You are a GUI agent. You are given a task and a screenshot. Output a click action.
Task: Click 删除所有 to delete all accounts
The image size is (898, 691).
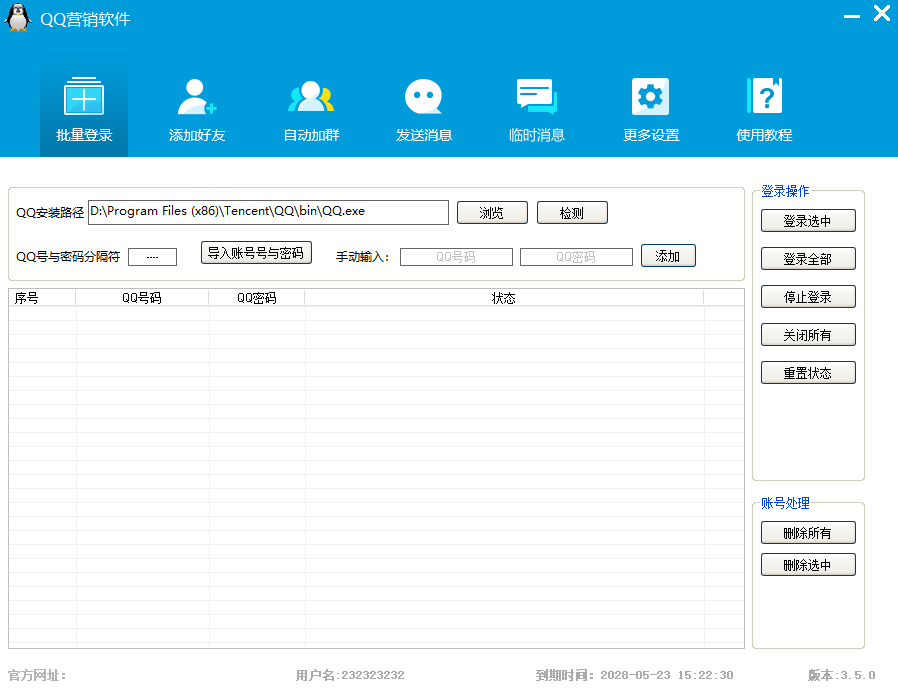(808, 533)
